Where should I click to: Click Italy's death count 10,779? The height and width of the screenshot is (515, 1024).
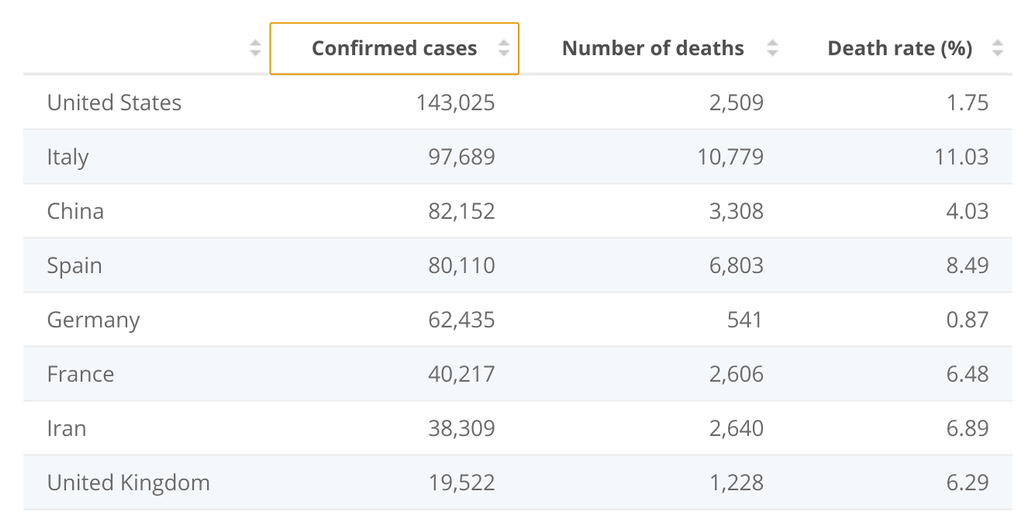729,157
